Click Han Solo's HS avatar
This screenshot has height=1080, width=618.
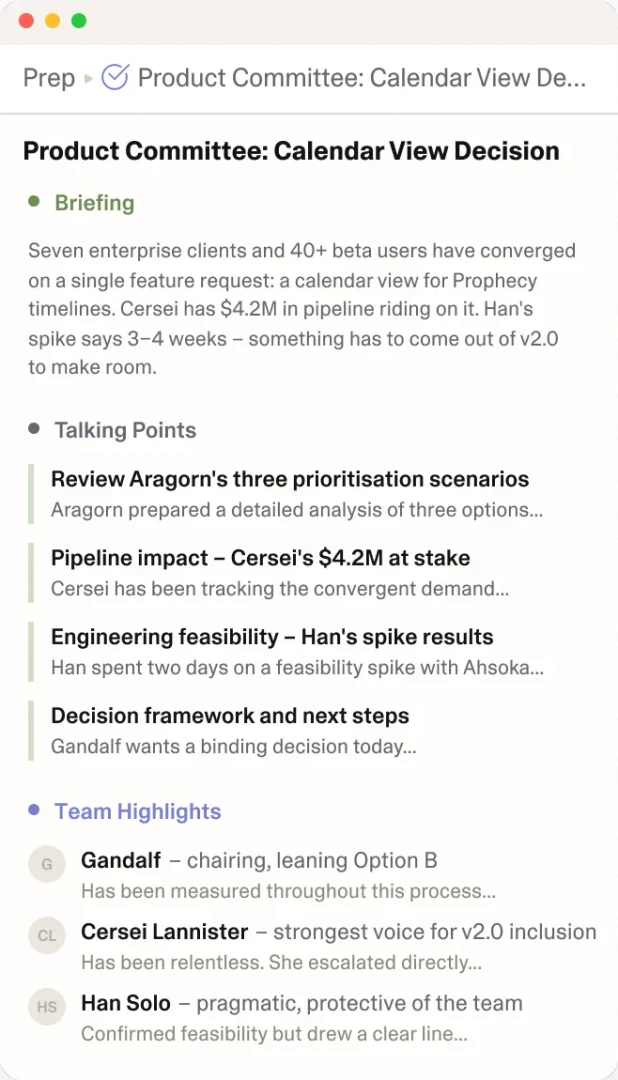click(x=47, y=1006)
